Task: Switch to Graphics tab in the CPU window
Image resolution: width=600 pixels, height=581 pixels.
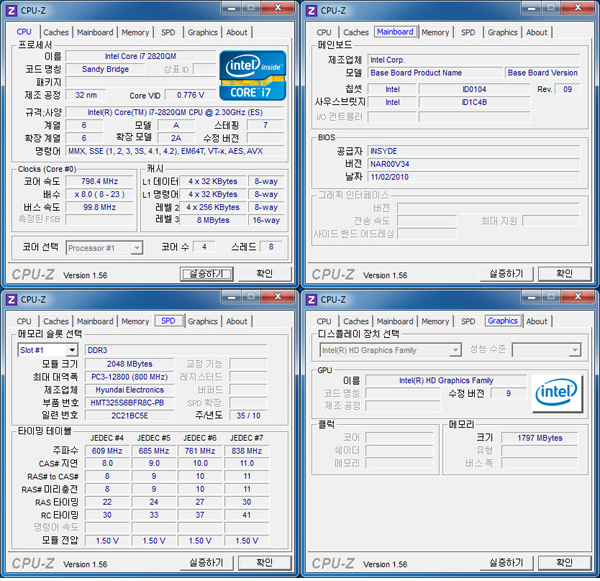Action: point(202,32)
